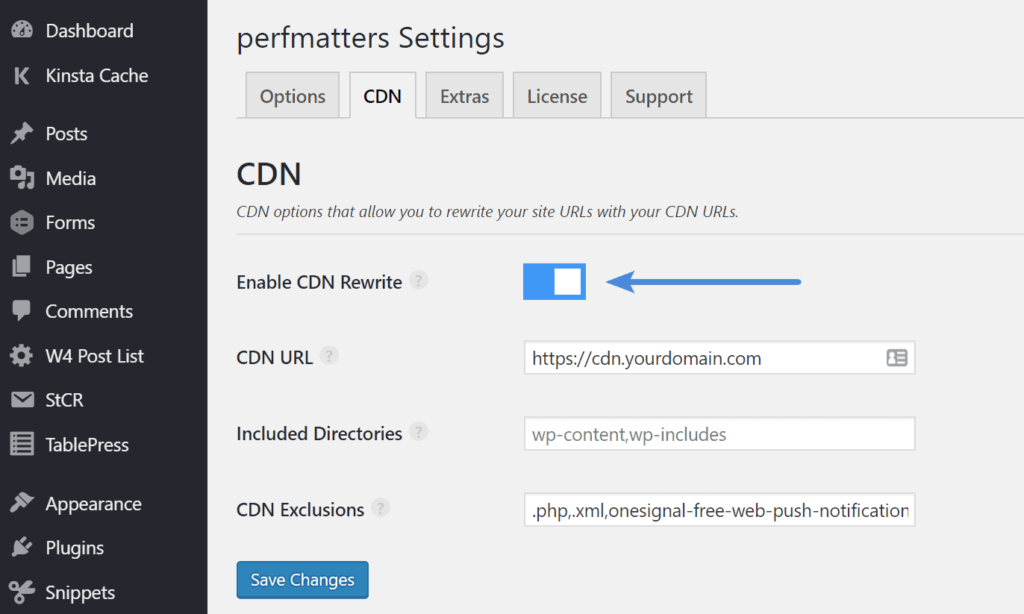Select the License tab
This screenshot has height=614, width=1024.
pos(557,95)
